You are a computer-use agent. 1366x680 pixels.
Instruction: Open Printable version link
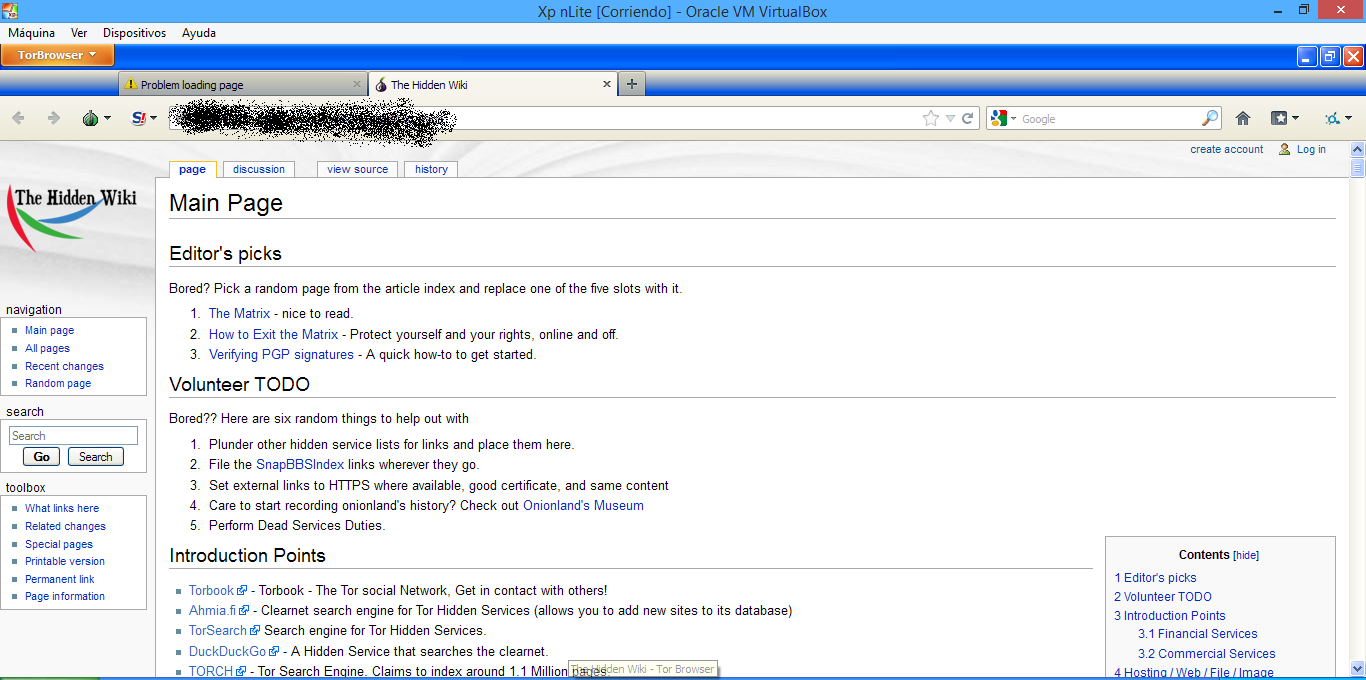(65, 561)
